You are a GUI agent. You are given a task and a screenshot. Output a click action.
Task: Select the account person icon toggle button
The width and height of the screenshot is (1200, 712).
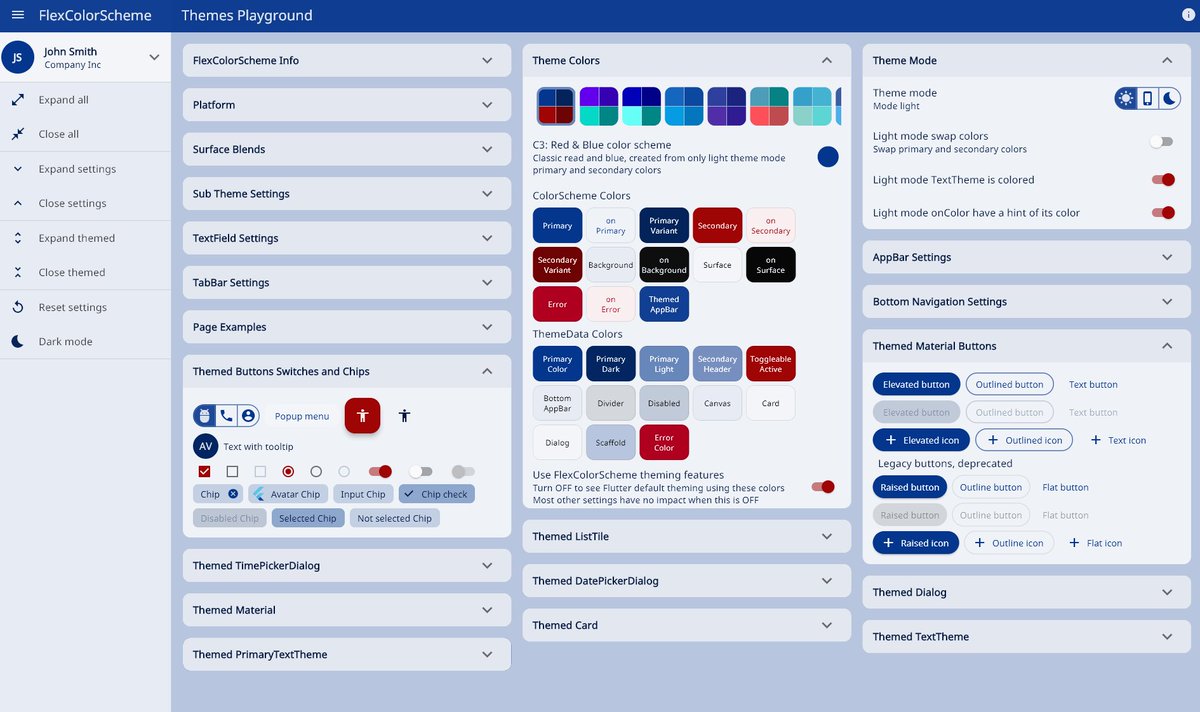point(248,415)
